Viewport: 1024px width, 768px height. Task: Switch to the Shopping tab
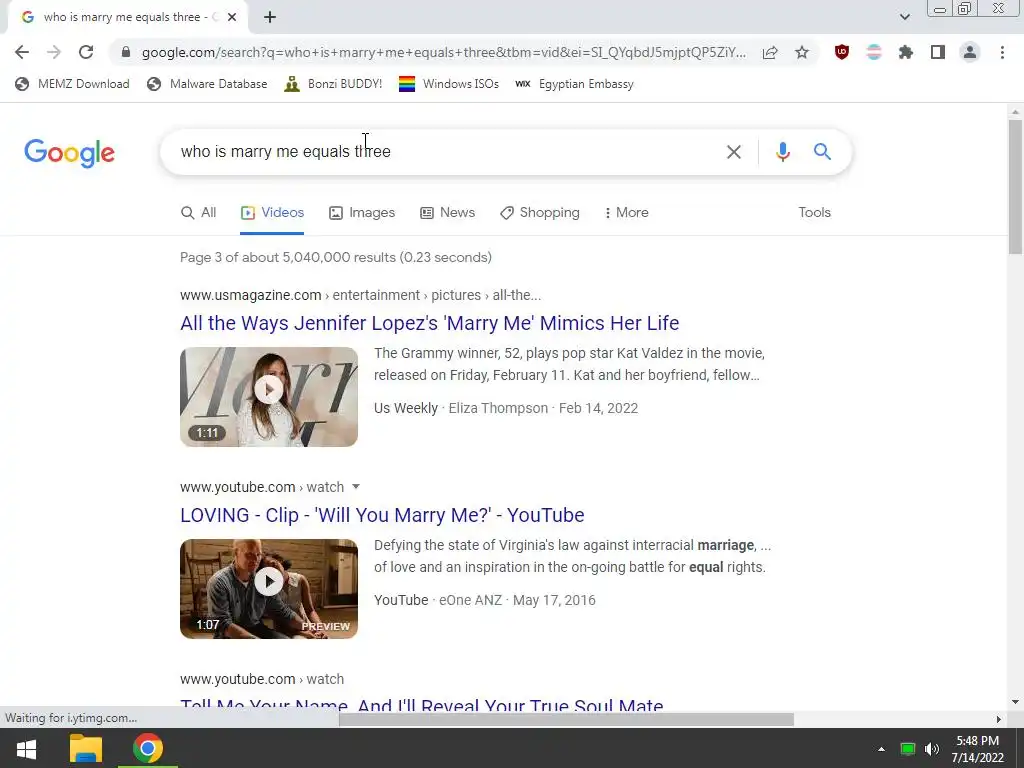click(x=539, y=213)
